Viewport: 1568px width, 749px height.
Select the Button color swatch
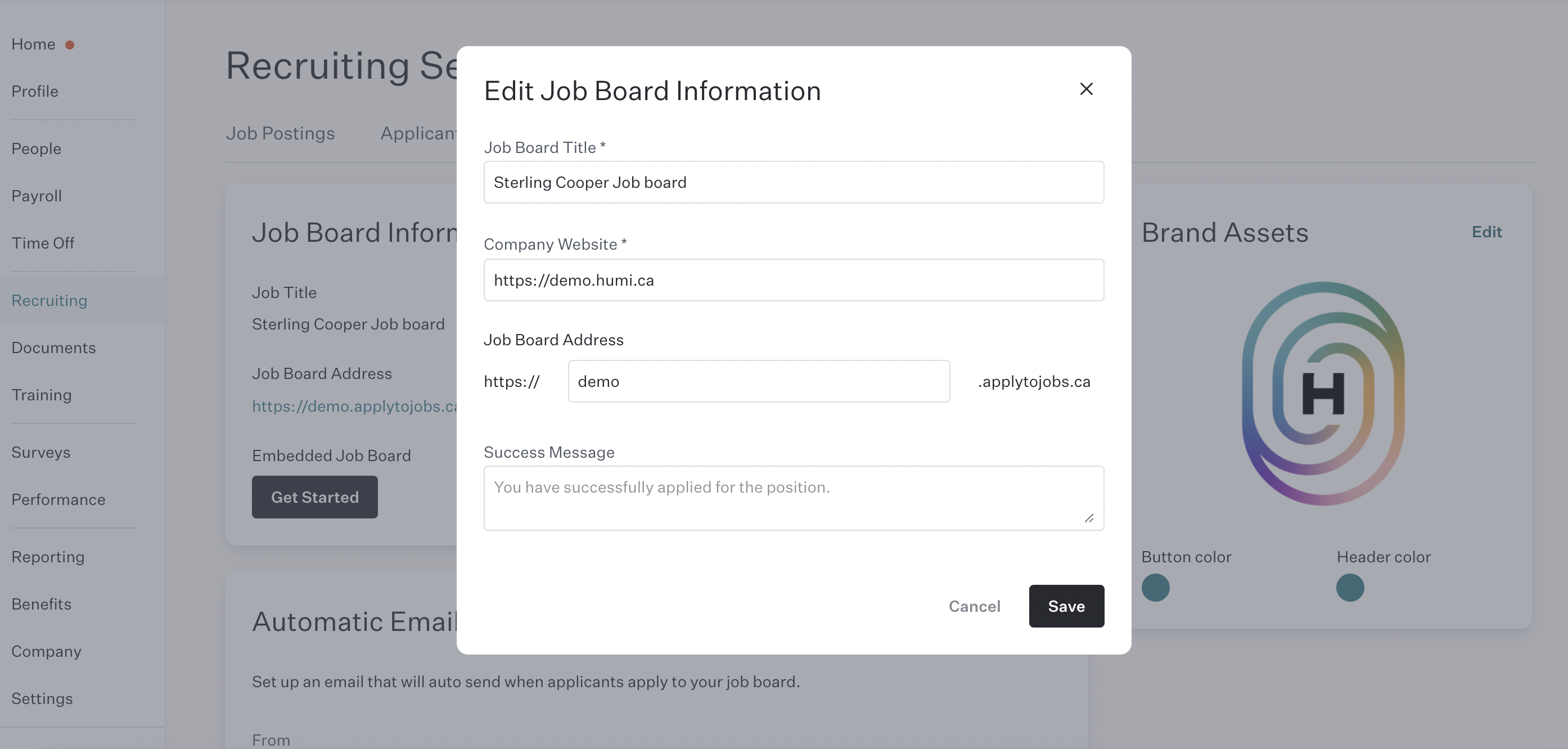coord(1155,588)
